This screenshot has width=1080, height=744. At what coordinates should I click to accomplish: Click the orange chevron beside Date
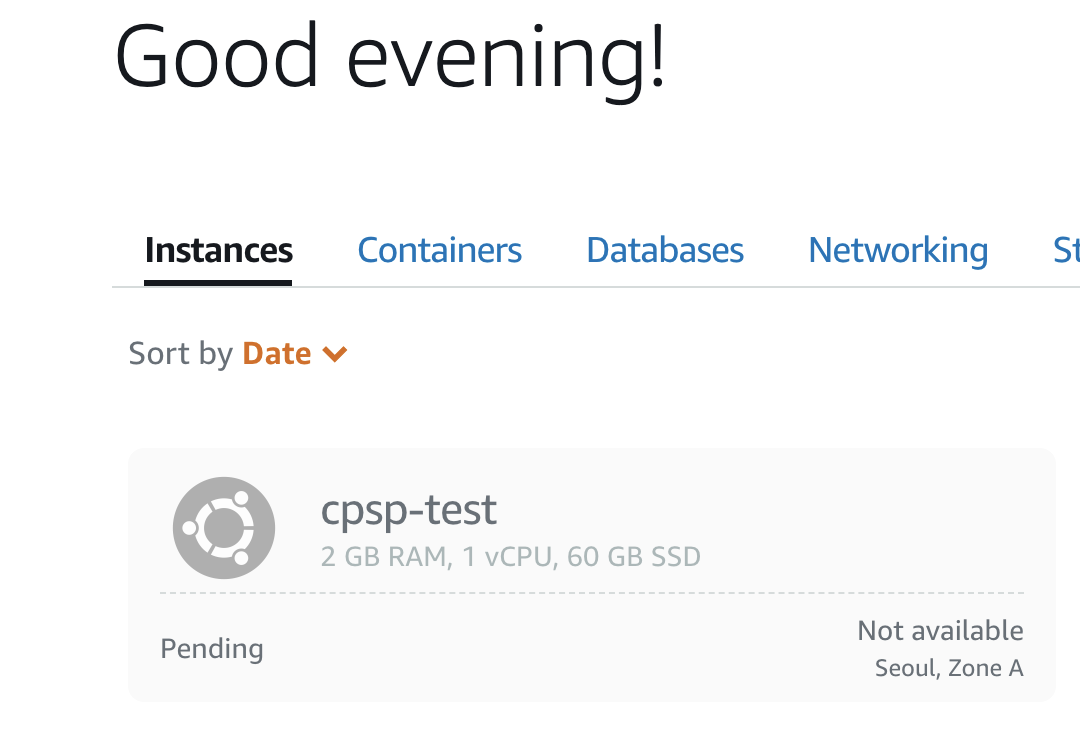(335, 354)
